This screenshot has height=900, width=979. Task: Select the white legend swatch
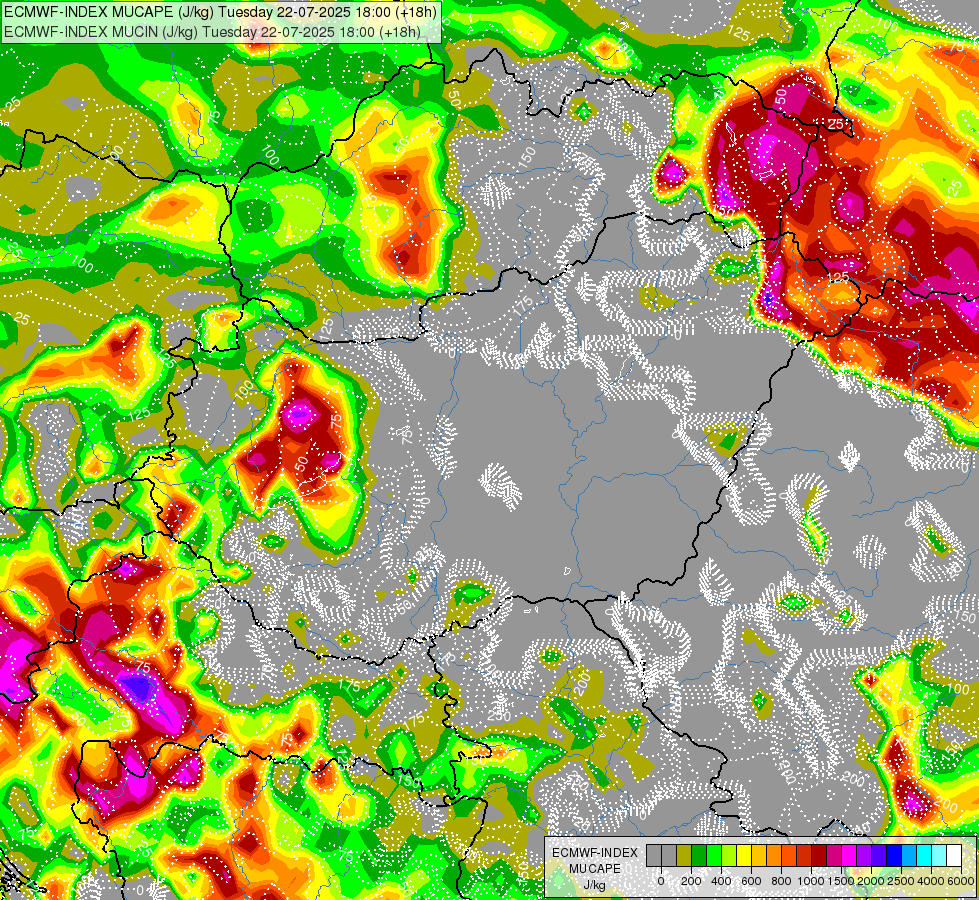point(954,855)
